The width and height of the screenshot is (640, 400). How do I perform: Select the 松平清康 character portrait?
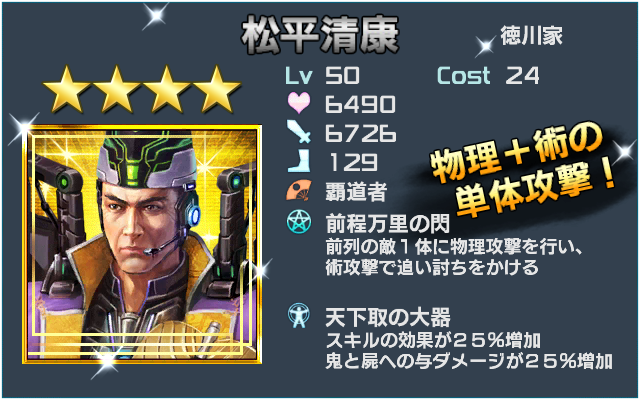point(142,244)
